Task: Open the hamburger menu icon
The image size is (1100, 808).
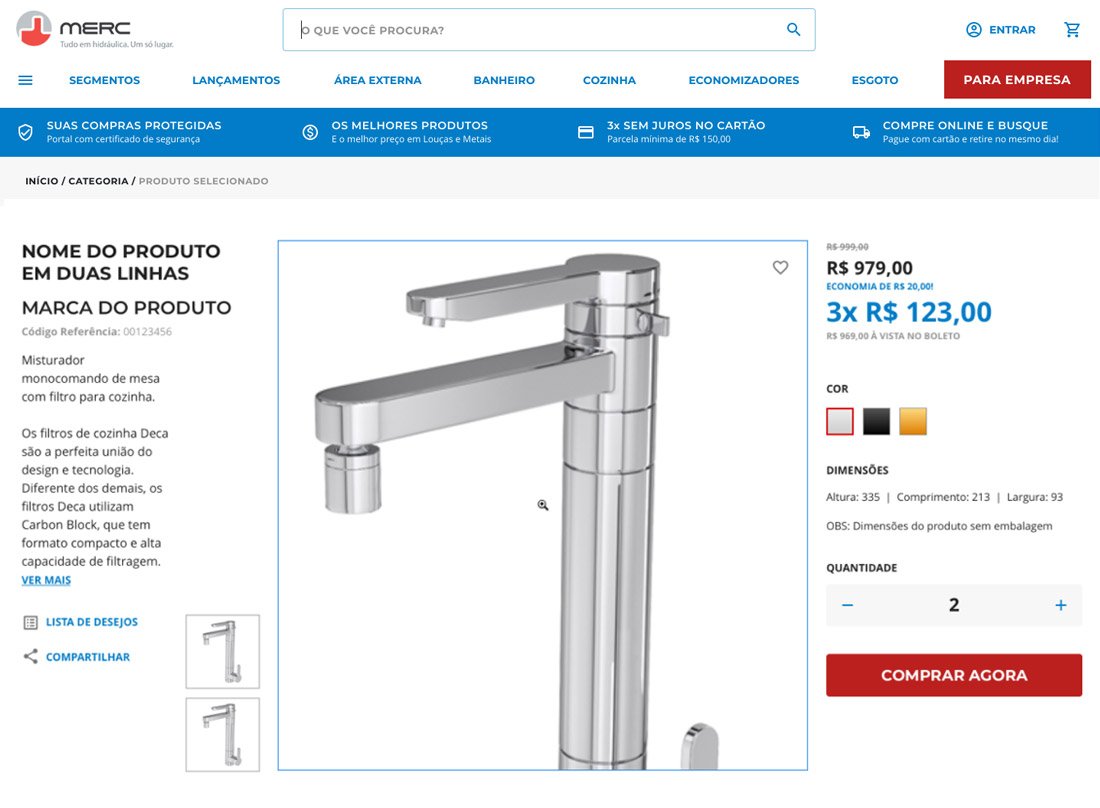Action: [x=25, y=80]
